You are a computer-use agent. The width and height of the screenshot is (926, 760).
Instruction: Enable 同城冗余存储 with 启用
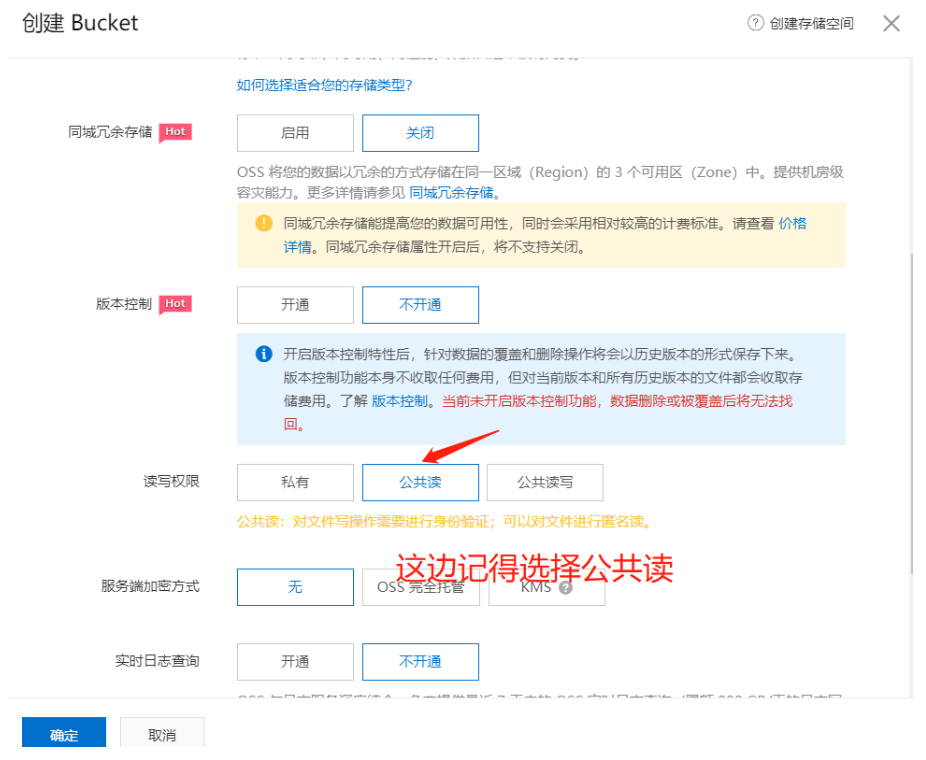tap(295, 133)
